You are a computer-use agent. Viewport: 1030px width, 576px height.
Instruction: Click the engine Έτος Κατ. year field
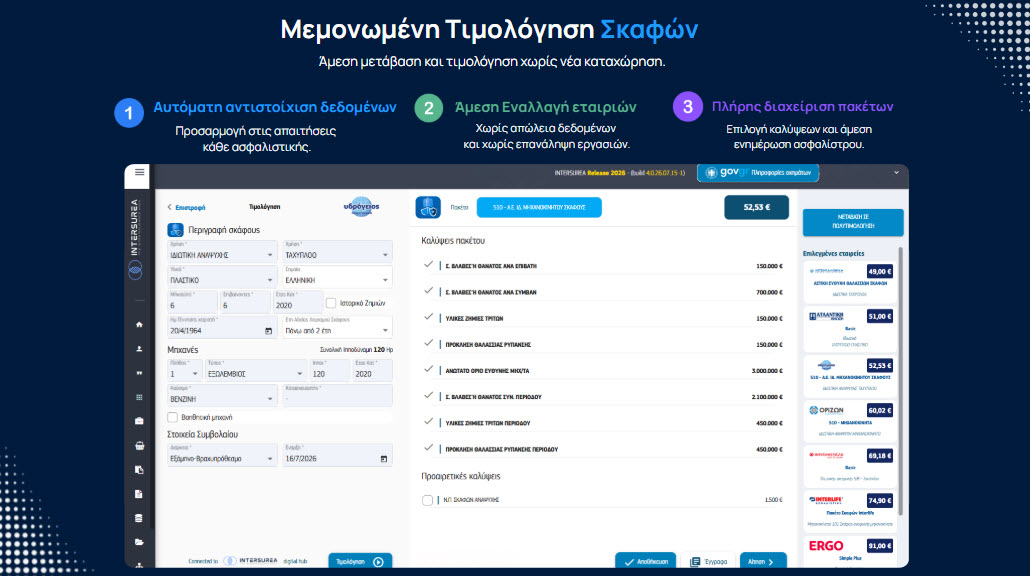click(x=372, y=370)
